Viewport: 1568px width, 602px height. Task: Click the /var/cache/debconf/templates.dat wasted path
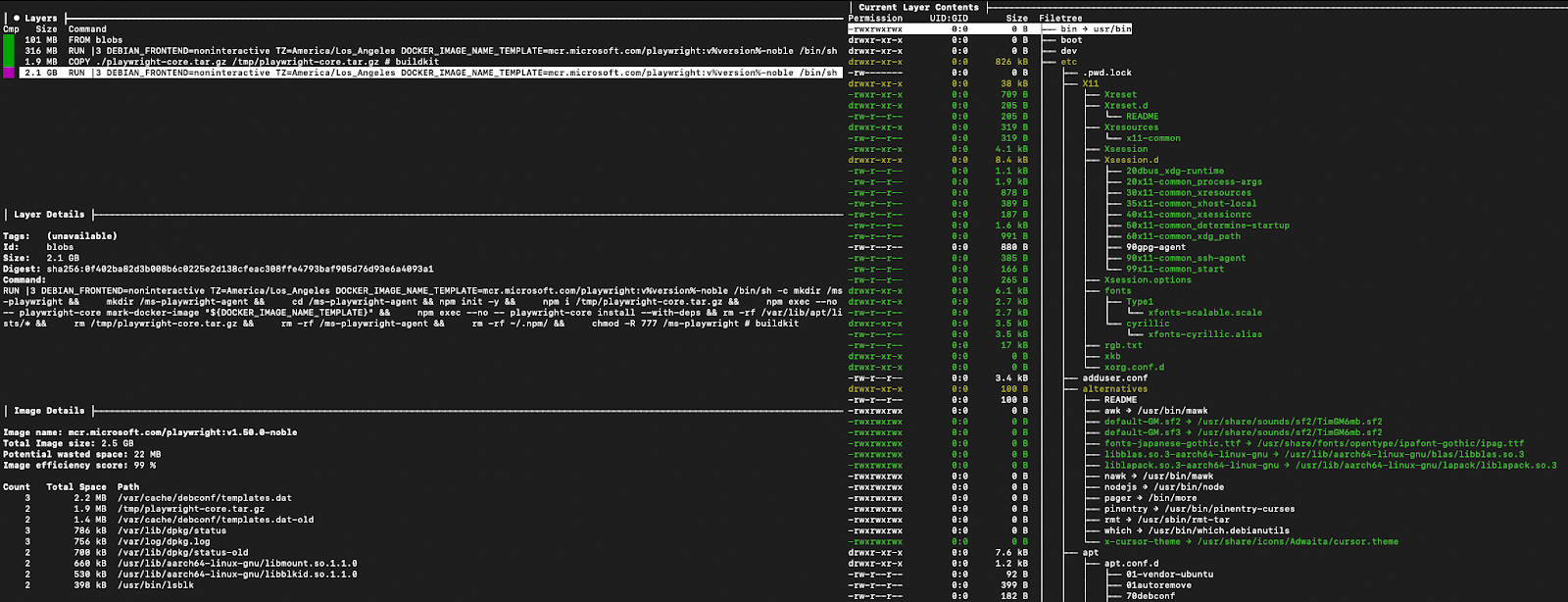click(205, 498)
